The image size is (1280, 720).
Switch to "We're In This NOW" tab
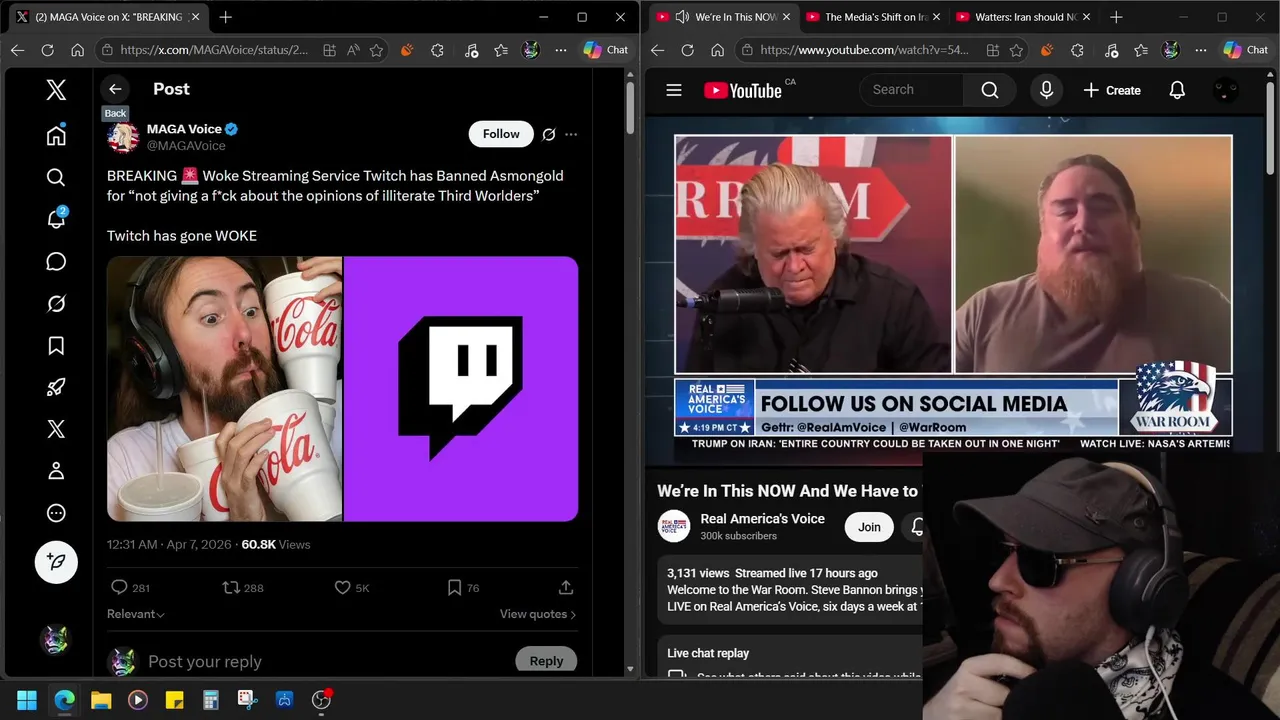pos(724,17)
